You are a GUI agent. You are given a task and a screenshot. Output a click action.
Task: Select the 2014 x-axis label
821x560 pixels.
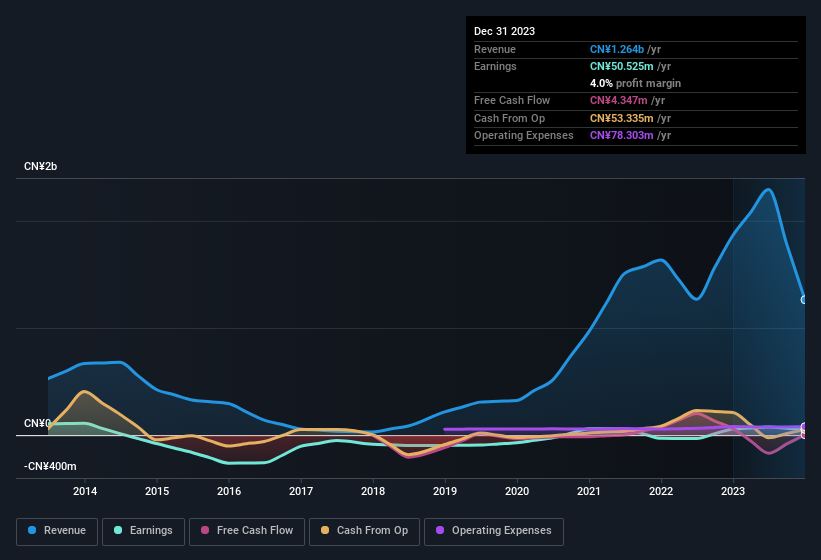85,491
